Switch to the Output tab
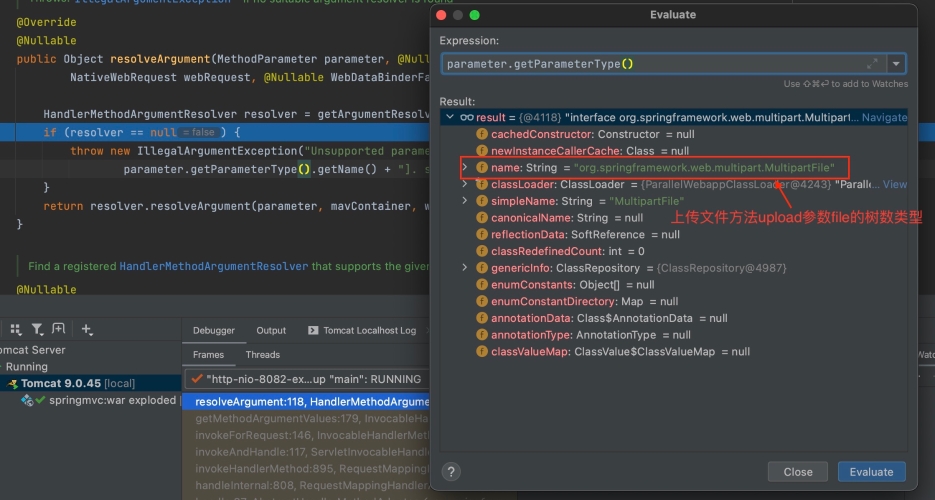The width and height of the screenshot is (935, 500). click(271, 330)
